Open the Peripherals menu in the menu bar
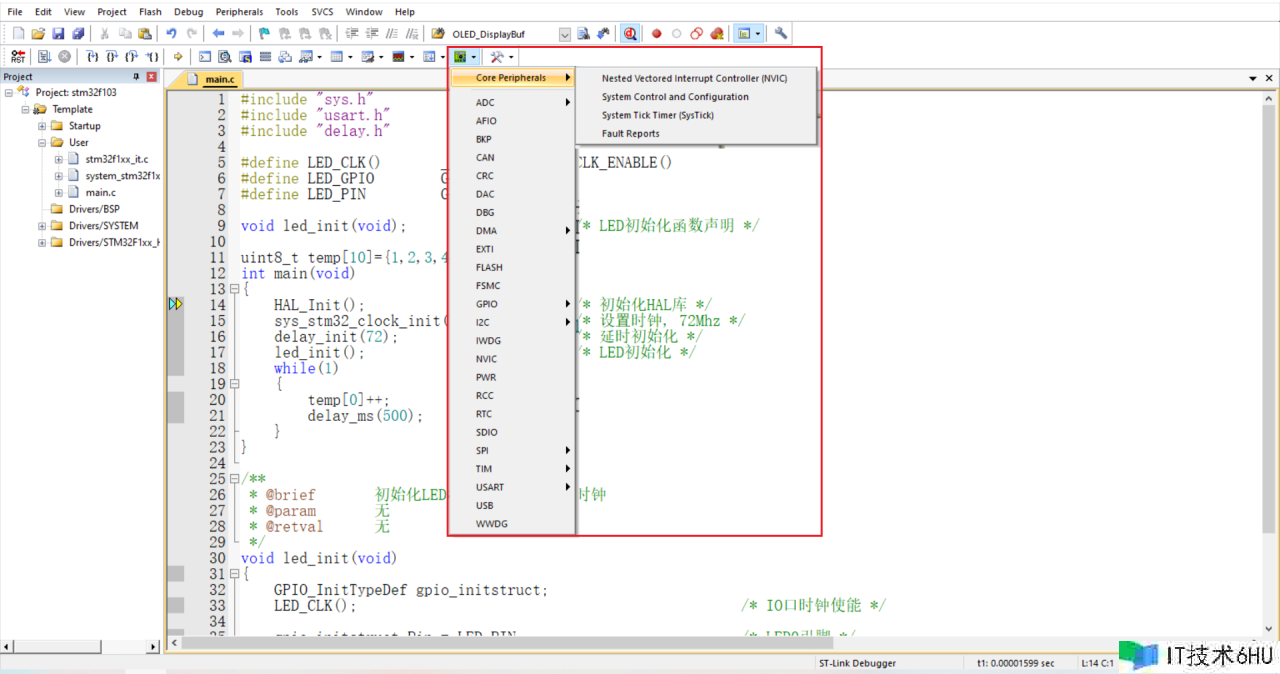This screenshot has width=1280, height=674. click(x=239, y=12)
